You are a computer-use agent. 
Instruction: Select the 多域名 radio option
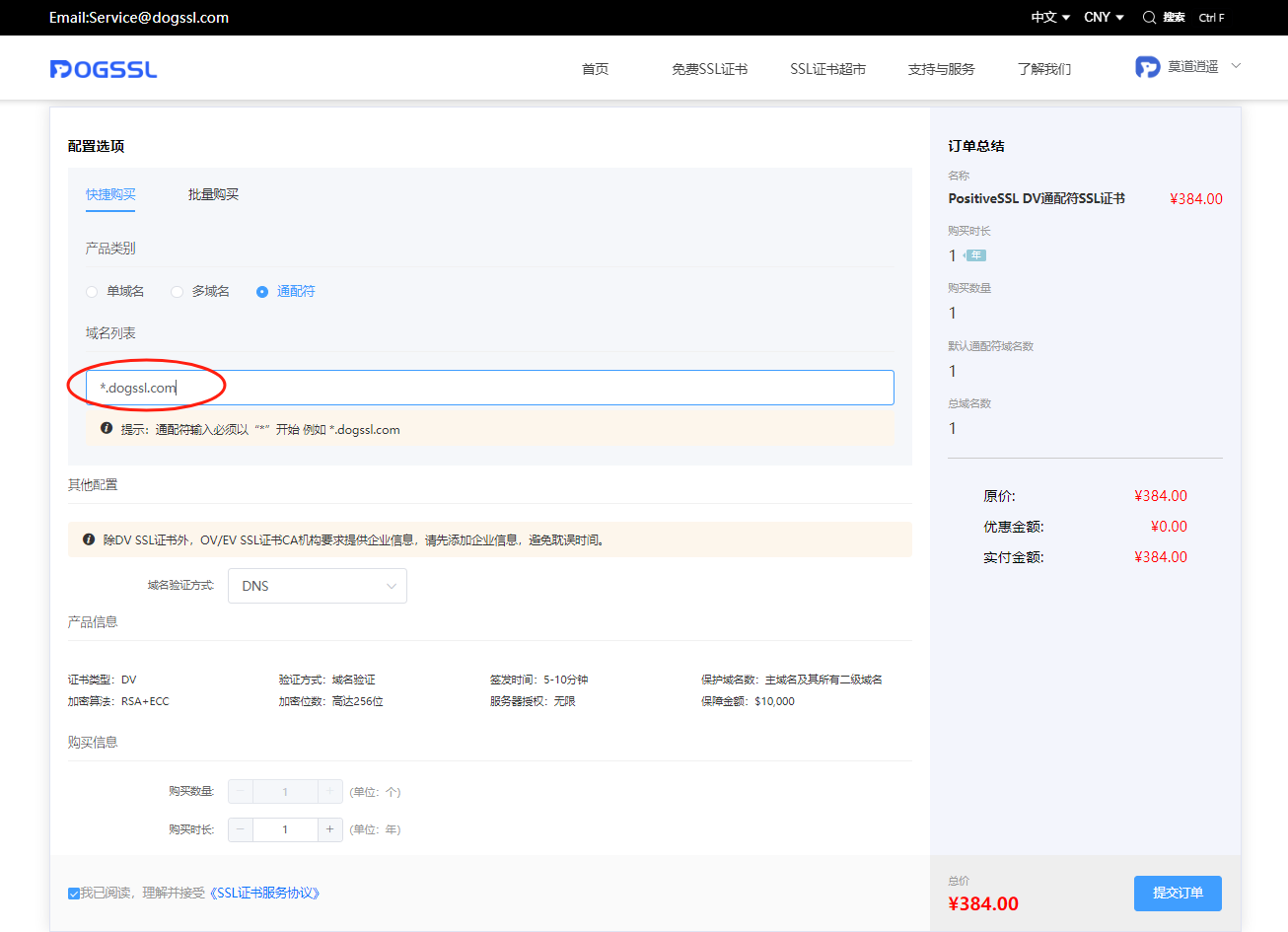(x=177, y=292)
